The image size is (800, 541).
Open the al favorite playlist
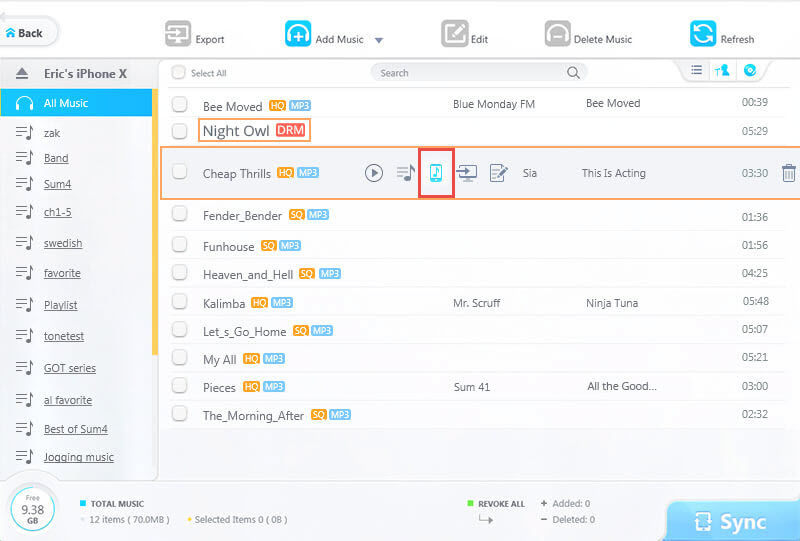(x=68, y=400)
